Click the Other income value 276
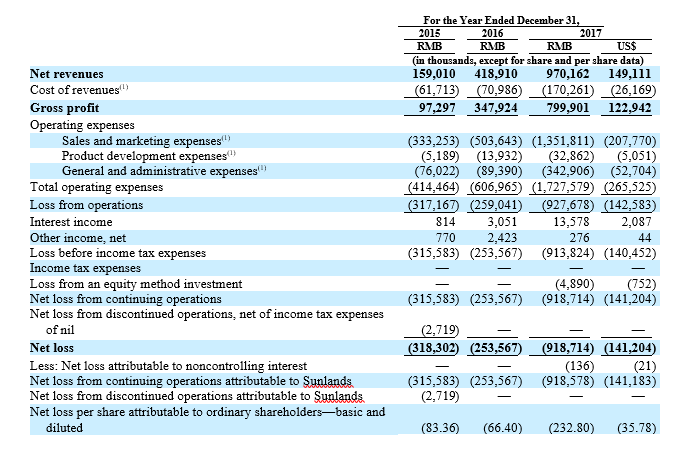Image resolution: width=681 pixels, height=454 pixels. pos(580,238)
